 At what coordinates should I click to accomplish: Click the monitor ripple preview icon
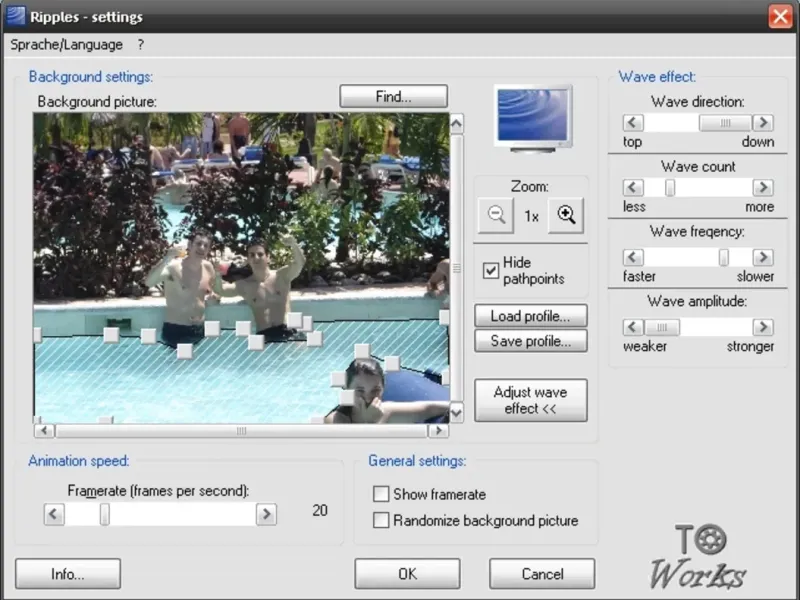[533, 118]
